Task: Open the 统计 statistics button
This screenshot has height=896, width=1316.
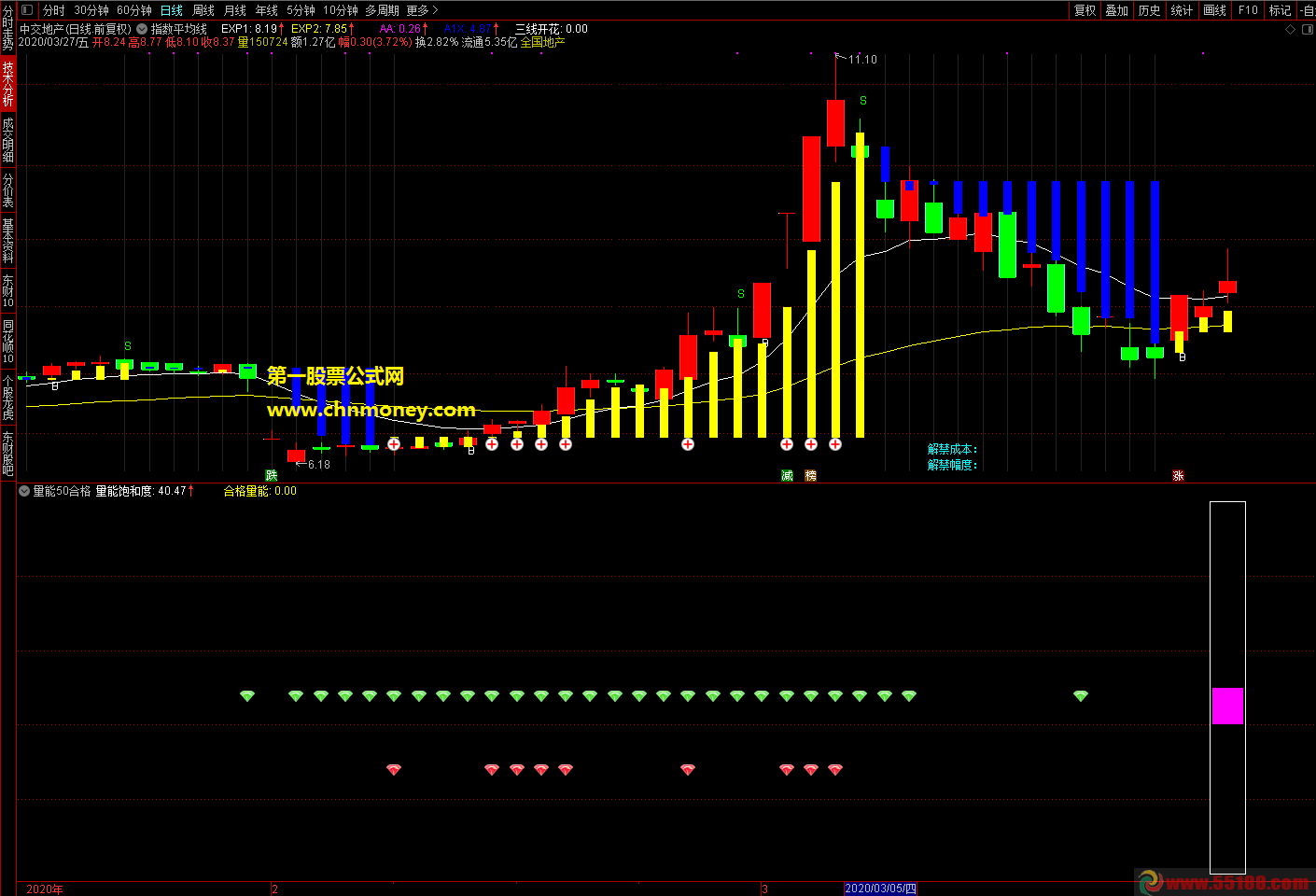Action: [1182, 10]
